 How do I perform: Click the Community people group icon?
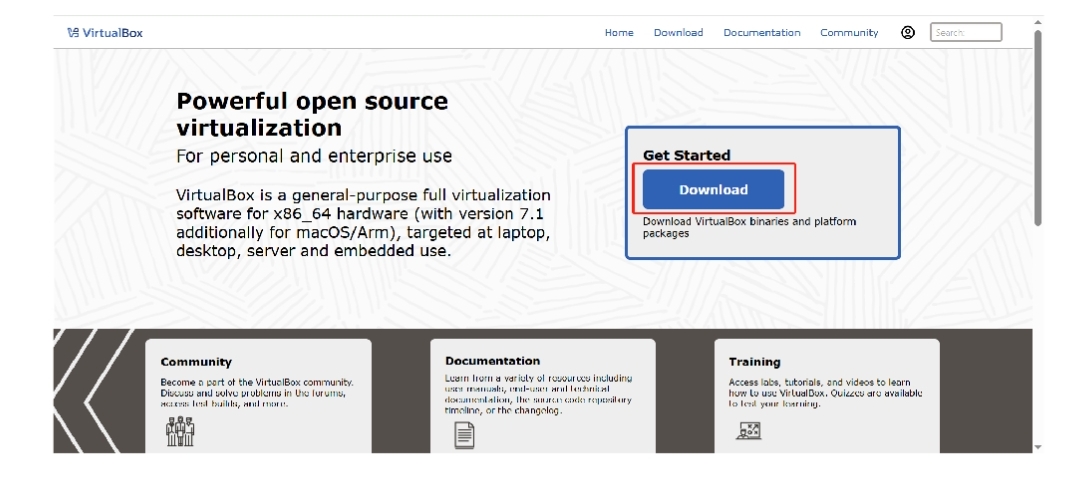point(180,431)
